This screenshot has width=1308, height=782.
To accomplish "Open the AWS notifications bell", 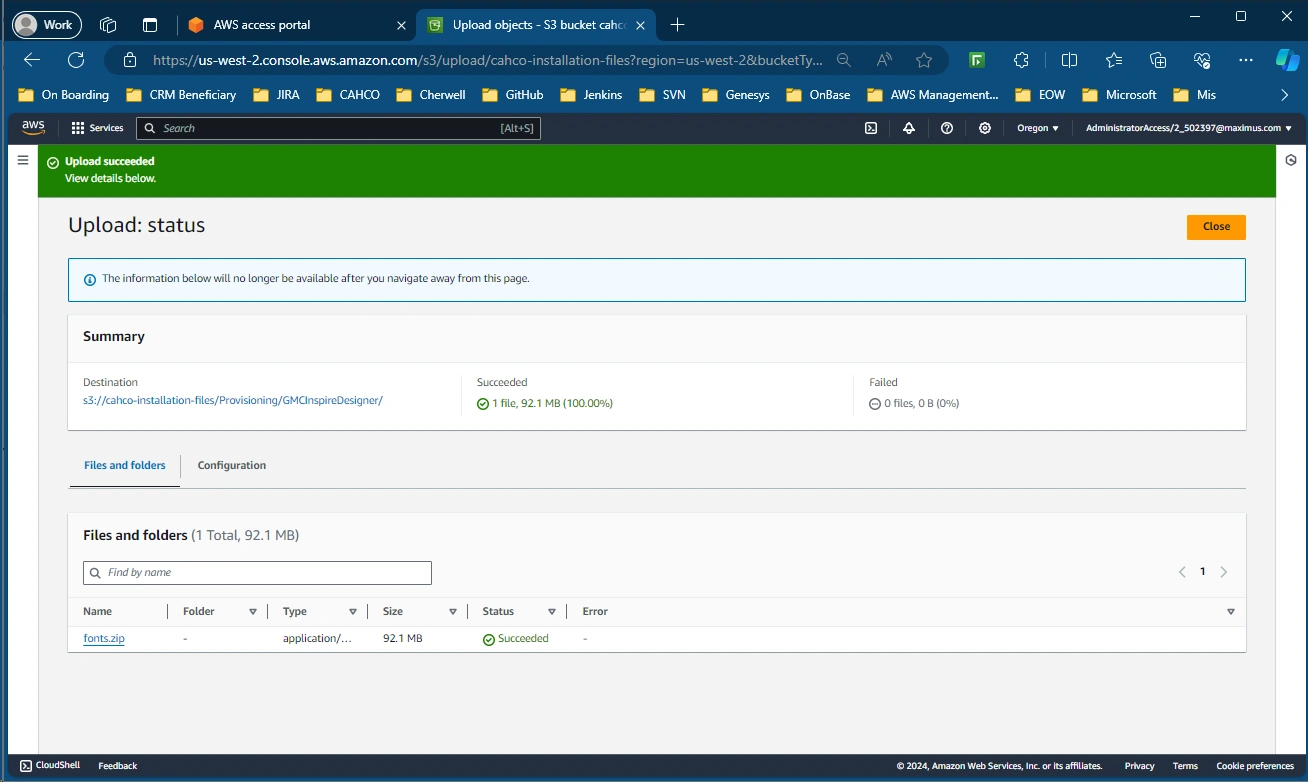I will pyautogui.click(x=909, y=128).
